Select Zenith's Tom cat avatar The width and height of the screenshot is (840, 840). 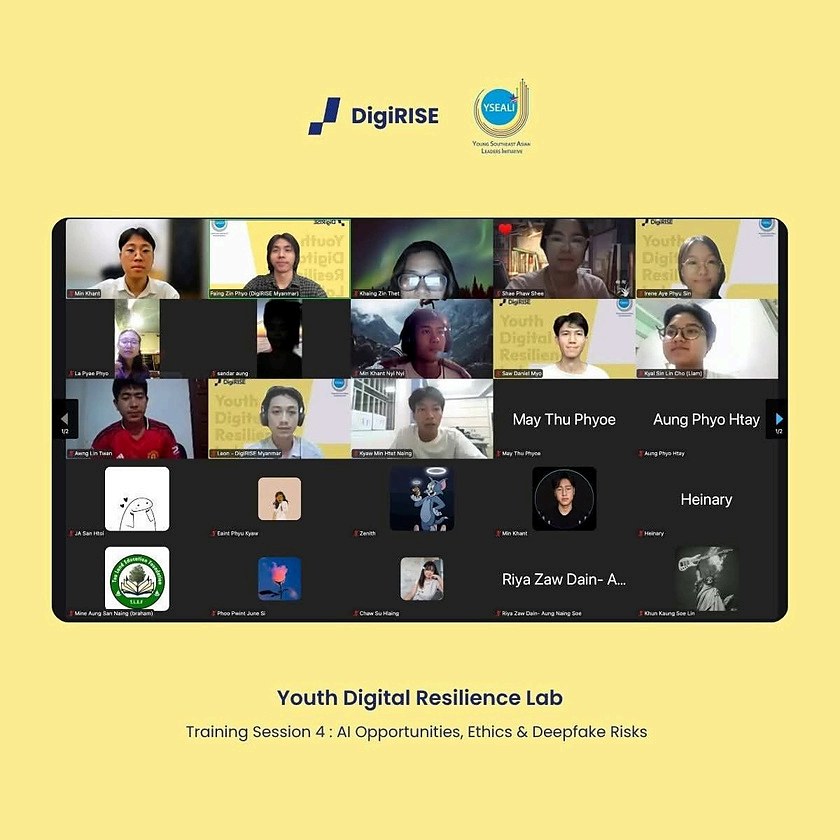(x=422, y=499)
